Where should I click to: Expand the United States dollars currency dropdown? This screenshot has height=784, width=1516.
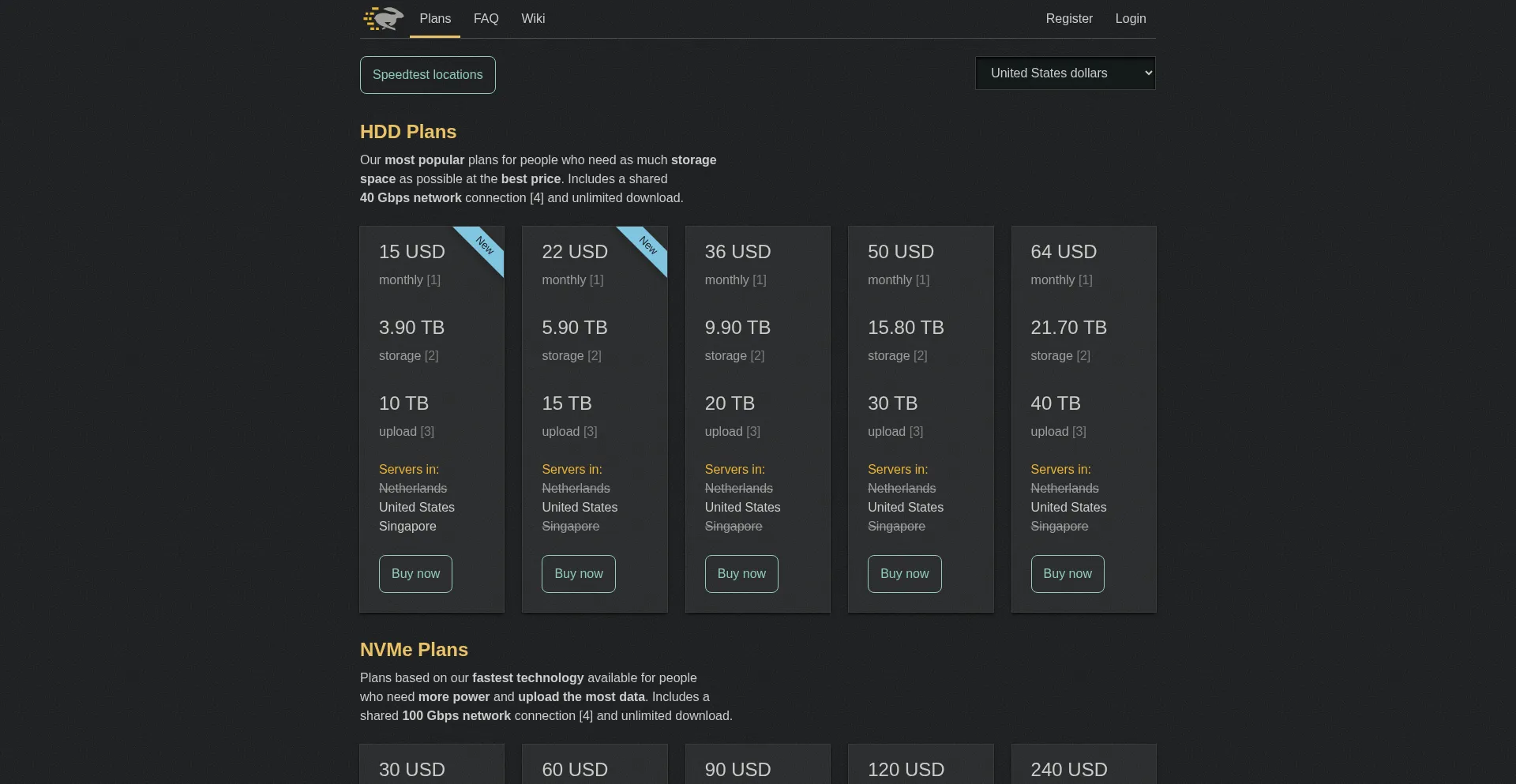point(1064,73)
